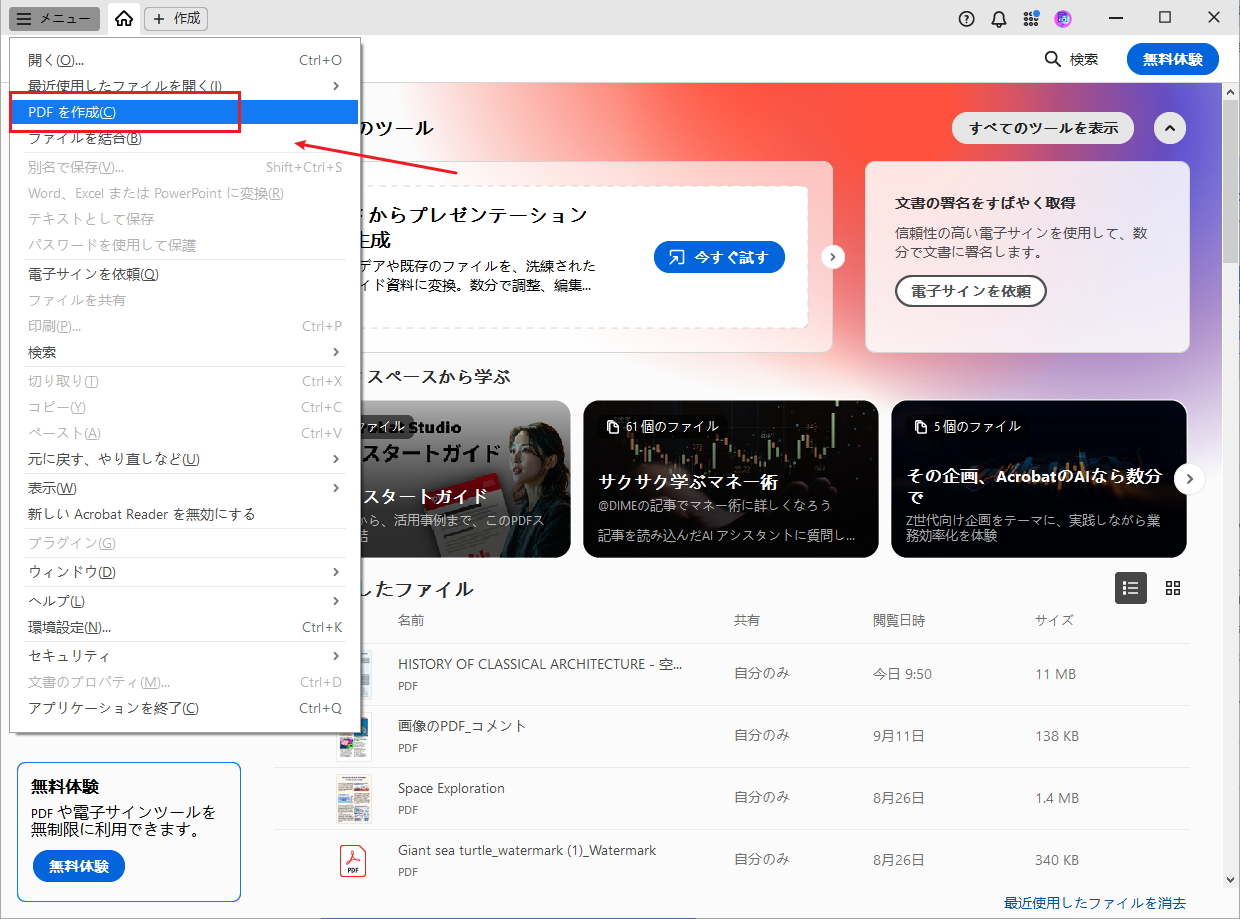Sort by サイズ column header
Screen dimensions: 1240x919
(1054, 620)
